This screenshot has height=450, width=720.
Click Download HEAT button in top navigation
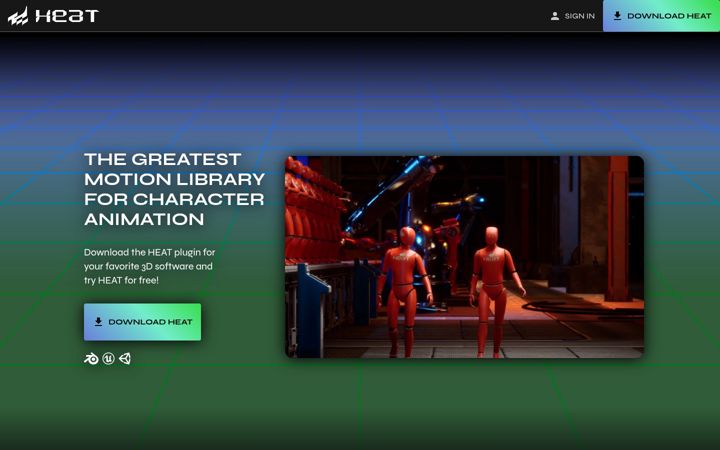pyautogui.click(x=661, y=16)
